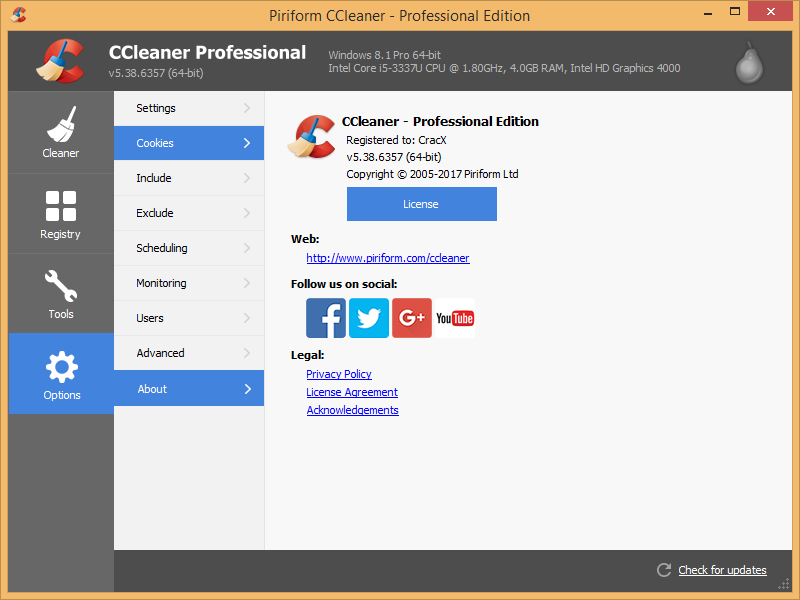Screen dimensions: 800x600
Task: Click the chevron on the Settings row
Action: (247, 108)
